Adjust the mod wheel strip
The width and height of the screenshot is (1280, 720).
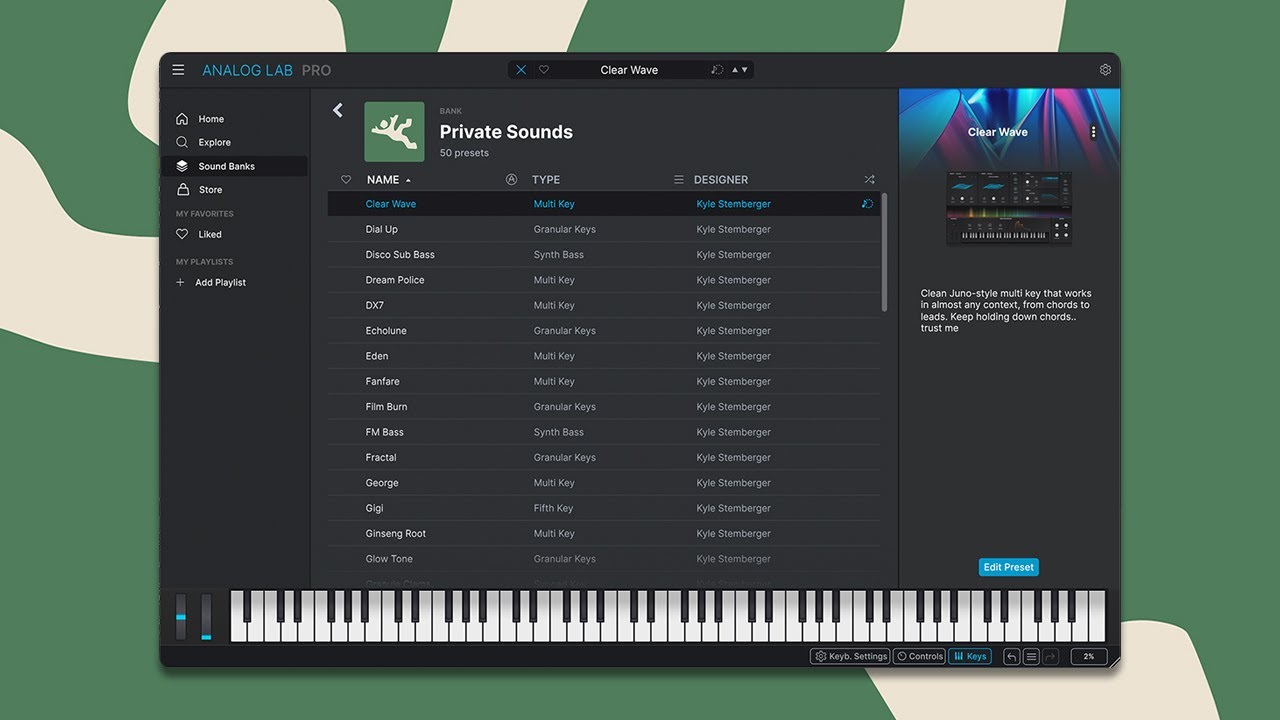206,617
